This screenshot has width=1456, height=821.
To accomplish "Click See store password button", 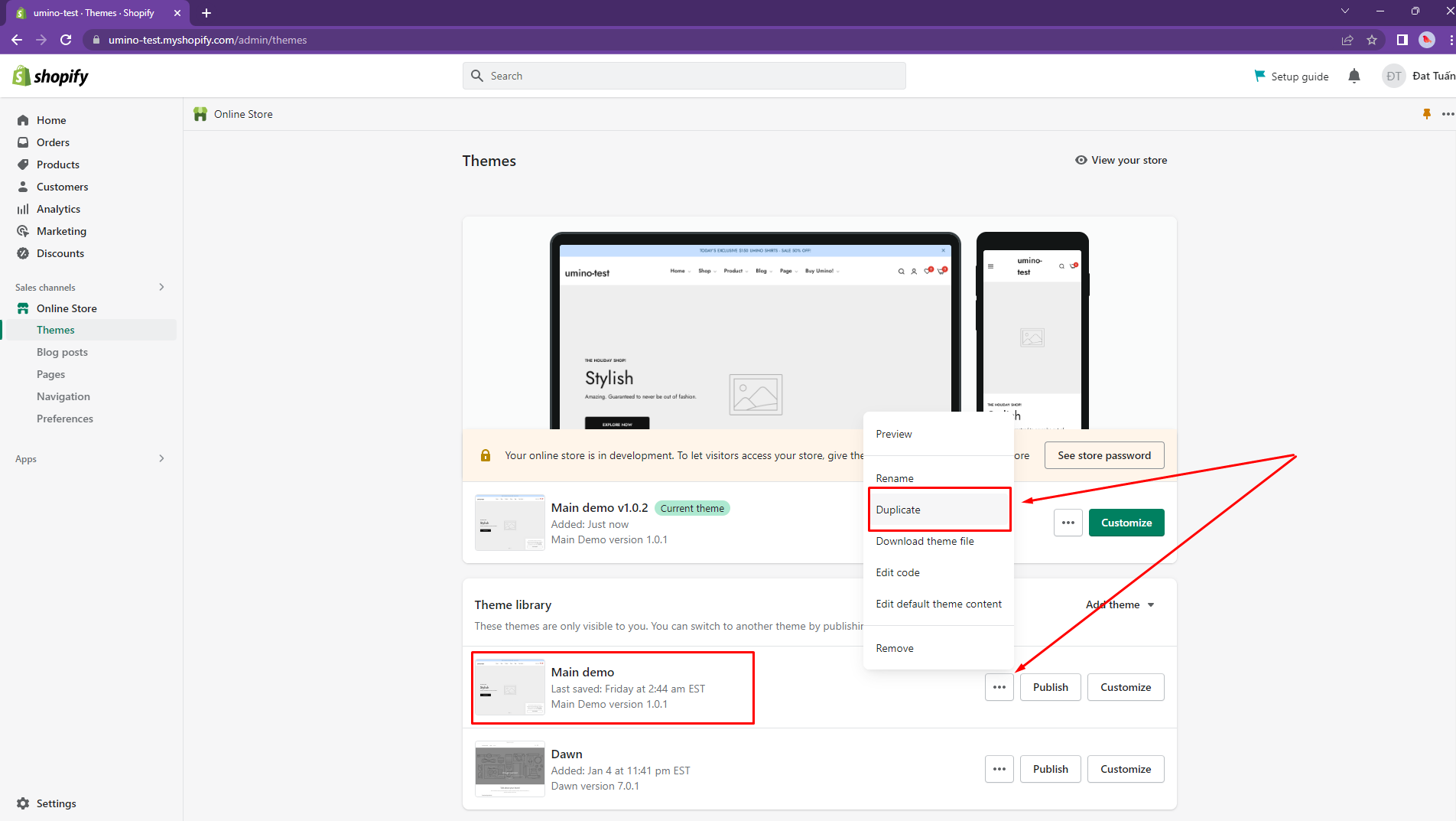I will 1104,455.
